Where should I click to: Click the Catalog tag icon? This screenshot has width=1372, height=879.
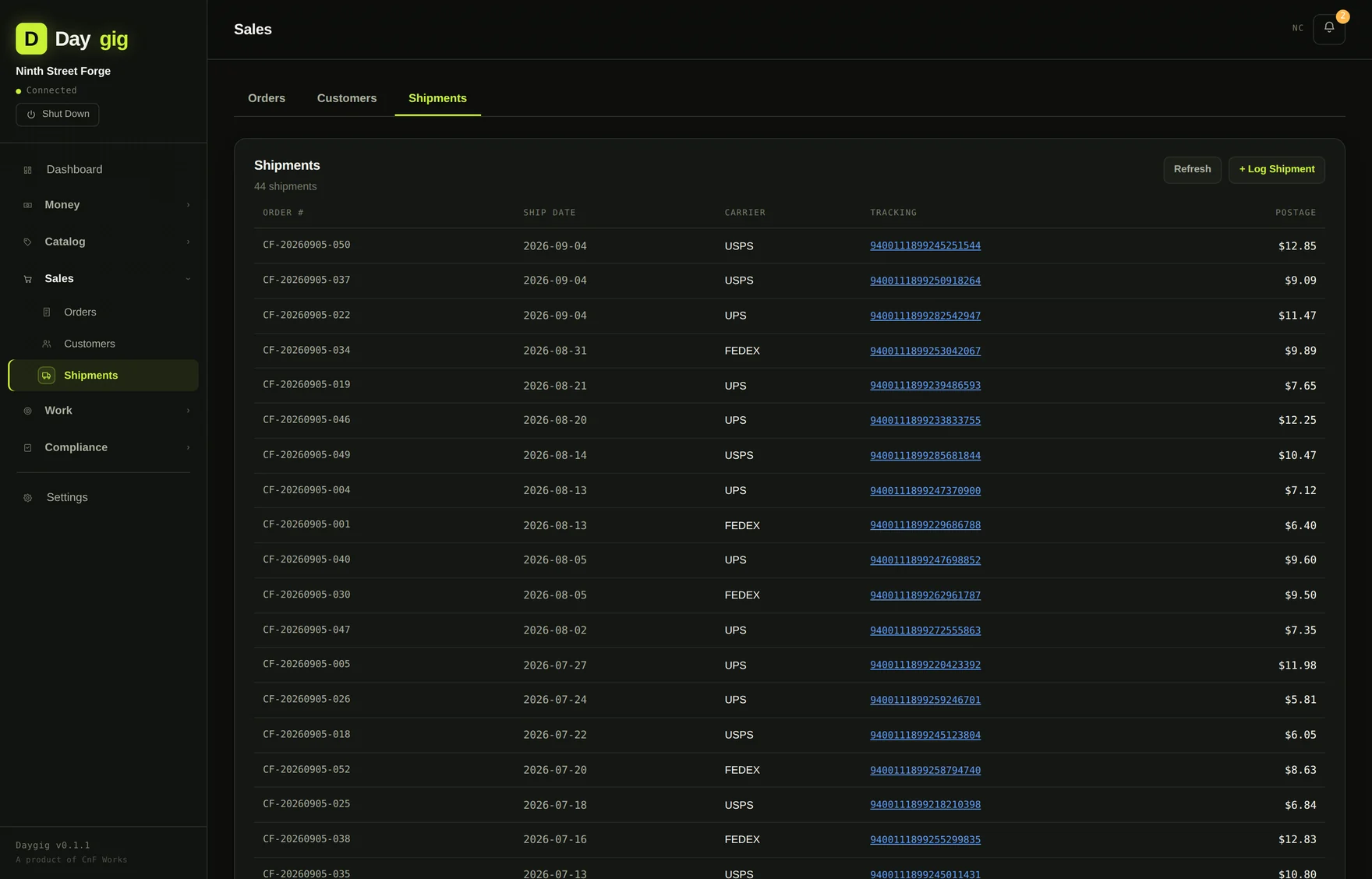pyautogui.click(x=28, y=242)
